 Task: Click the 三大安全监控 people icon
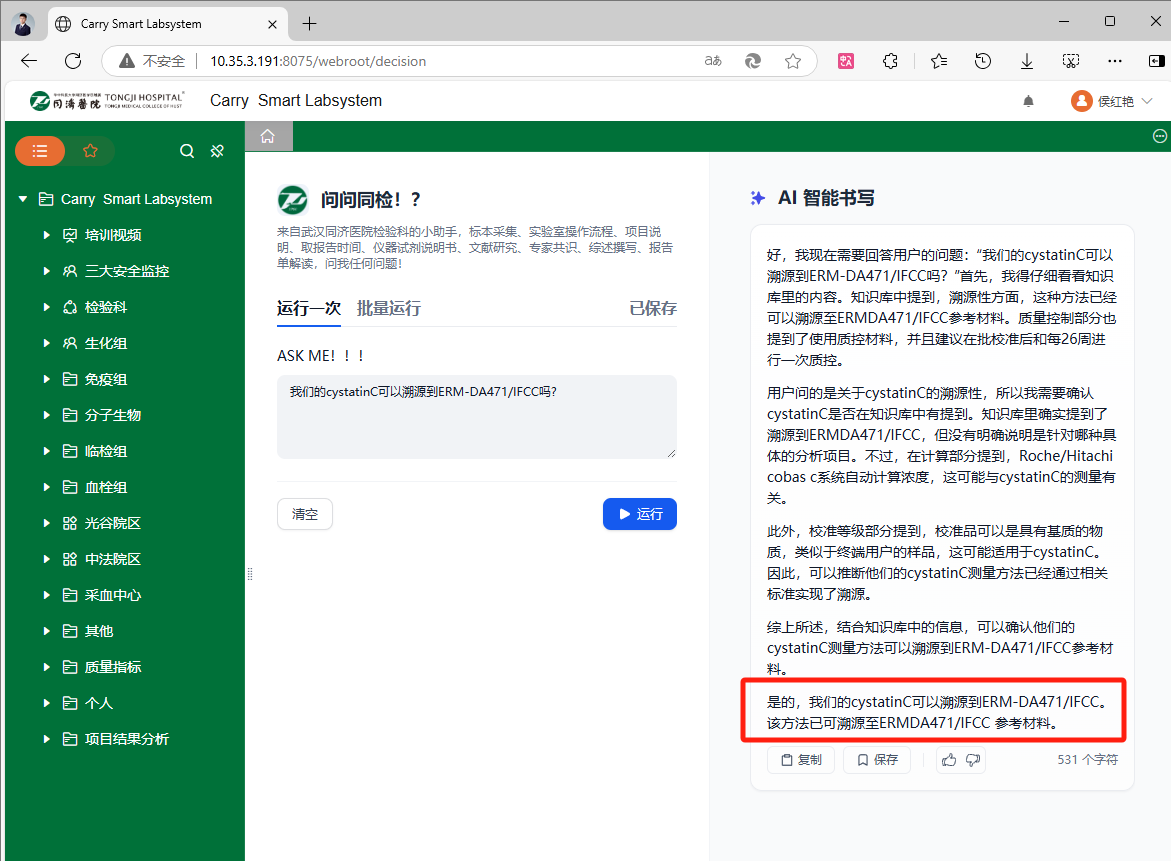[x=69, y=271]
